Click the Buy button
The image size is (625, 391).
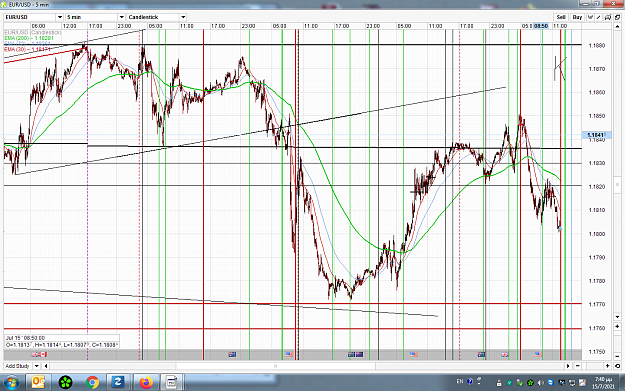tap(577, 17)
